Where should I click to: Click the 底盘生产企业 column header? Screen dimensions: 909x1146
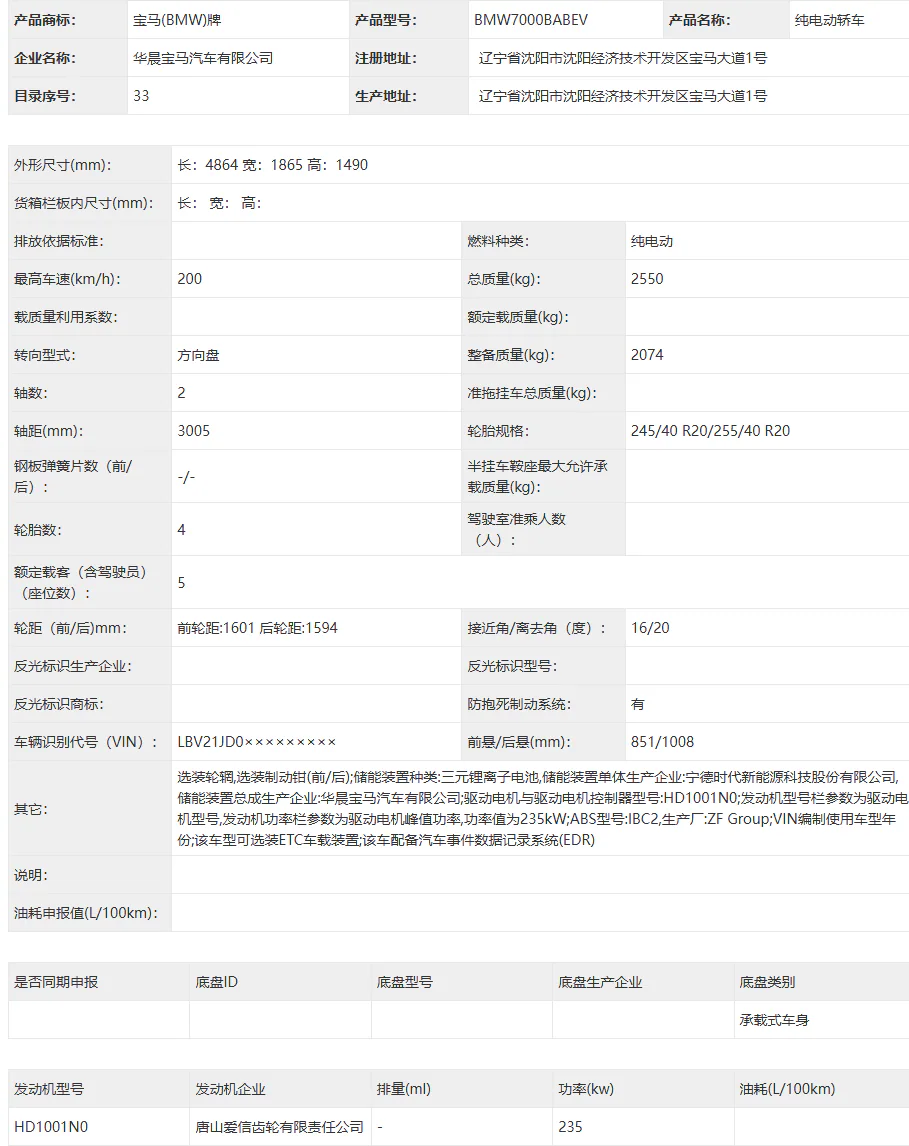(600, 982)
